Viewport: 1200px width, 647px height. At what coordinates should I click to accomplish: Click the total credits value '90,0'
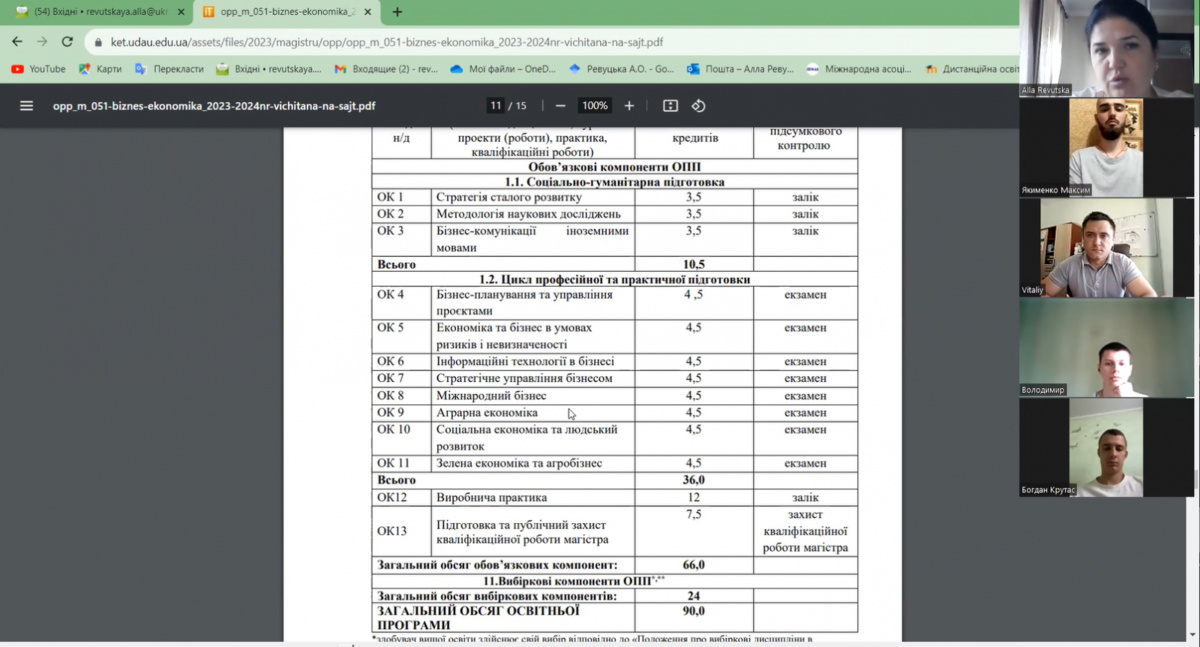[693, 610]
